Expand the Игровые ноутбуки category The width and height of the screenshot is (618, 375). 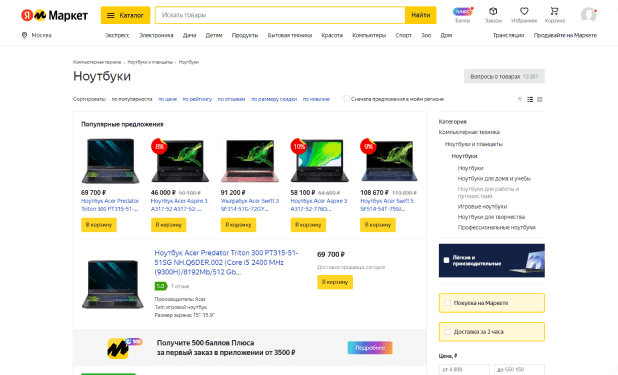(482, 206)
